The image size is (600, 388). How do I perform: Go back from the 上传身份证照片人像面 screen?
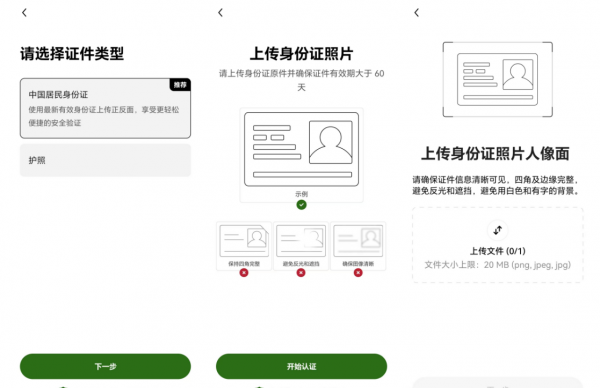tap(417, 13)
